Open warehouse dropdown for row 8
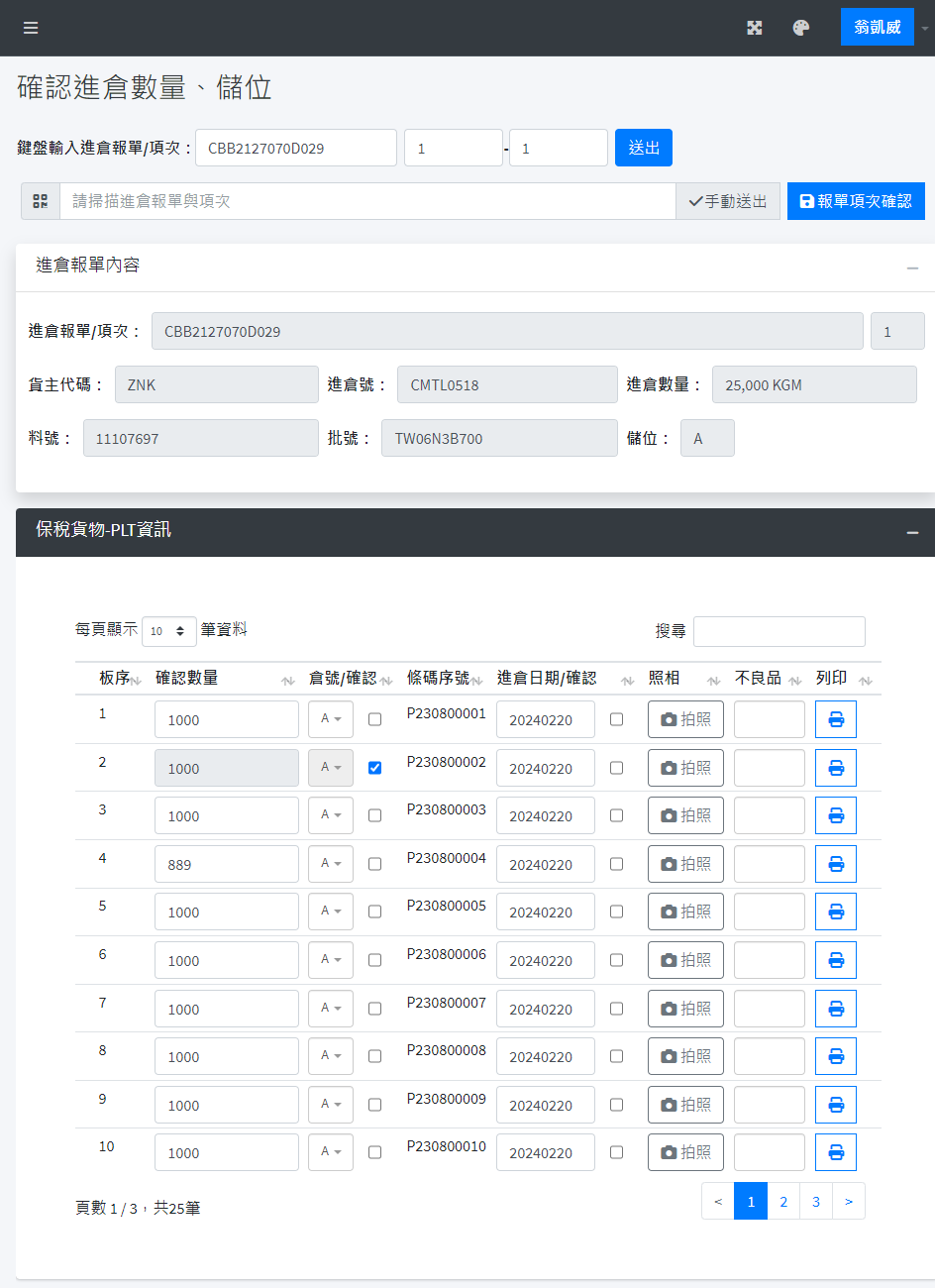 tap(331, 1056)
